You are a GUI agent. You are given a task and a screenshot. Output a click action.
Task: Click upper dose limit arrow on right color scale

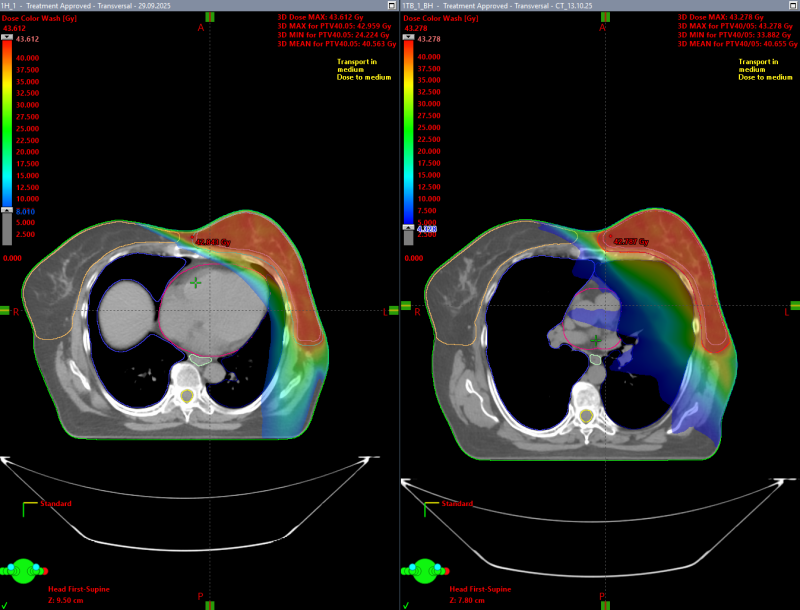407,36
